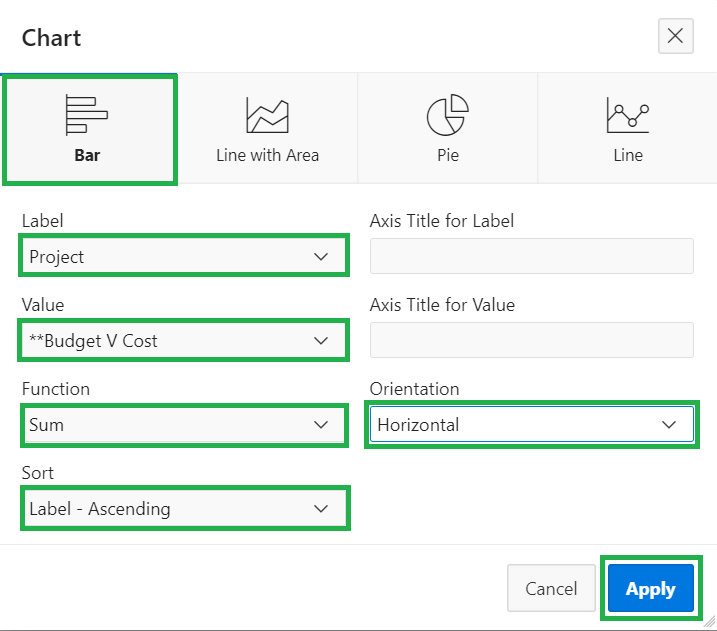
Task: Choose the Line with Area chart icon
Action: [x=267, y=116]
